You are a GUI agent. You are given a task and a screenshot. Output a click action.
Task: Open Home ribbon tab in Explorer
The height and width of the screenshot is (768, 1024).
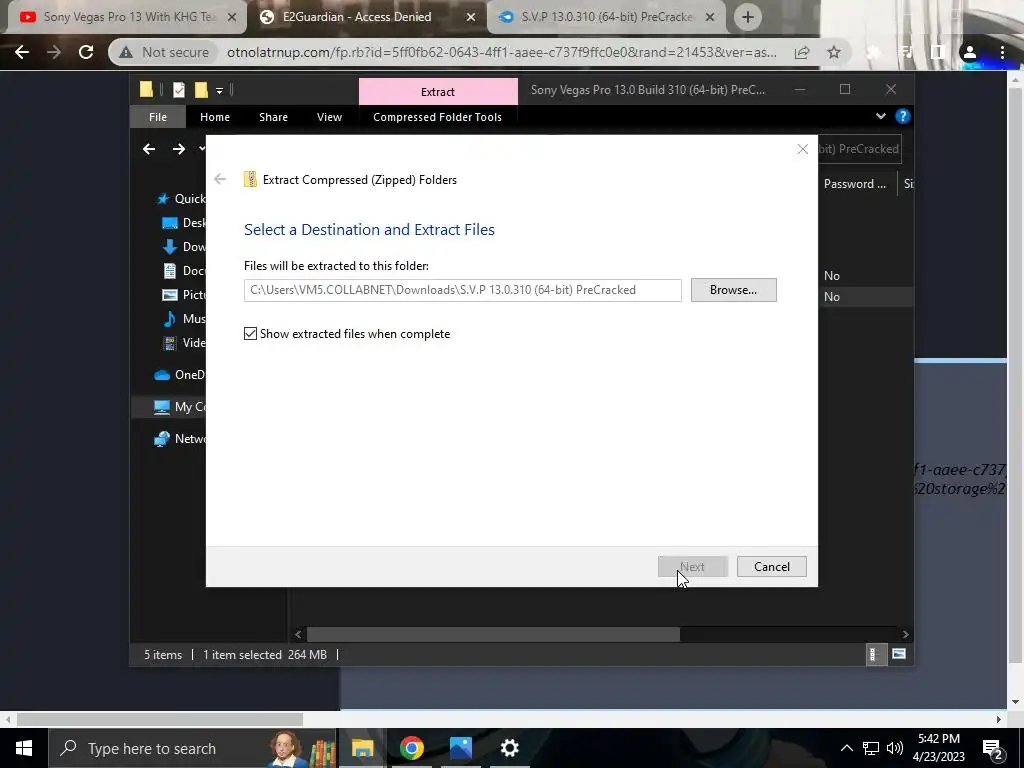(215, 117)
